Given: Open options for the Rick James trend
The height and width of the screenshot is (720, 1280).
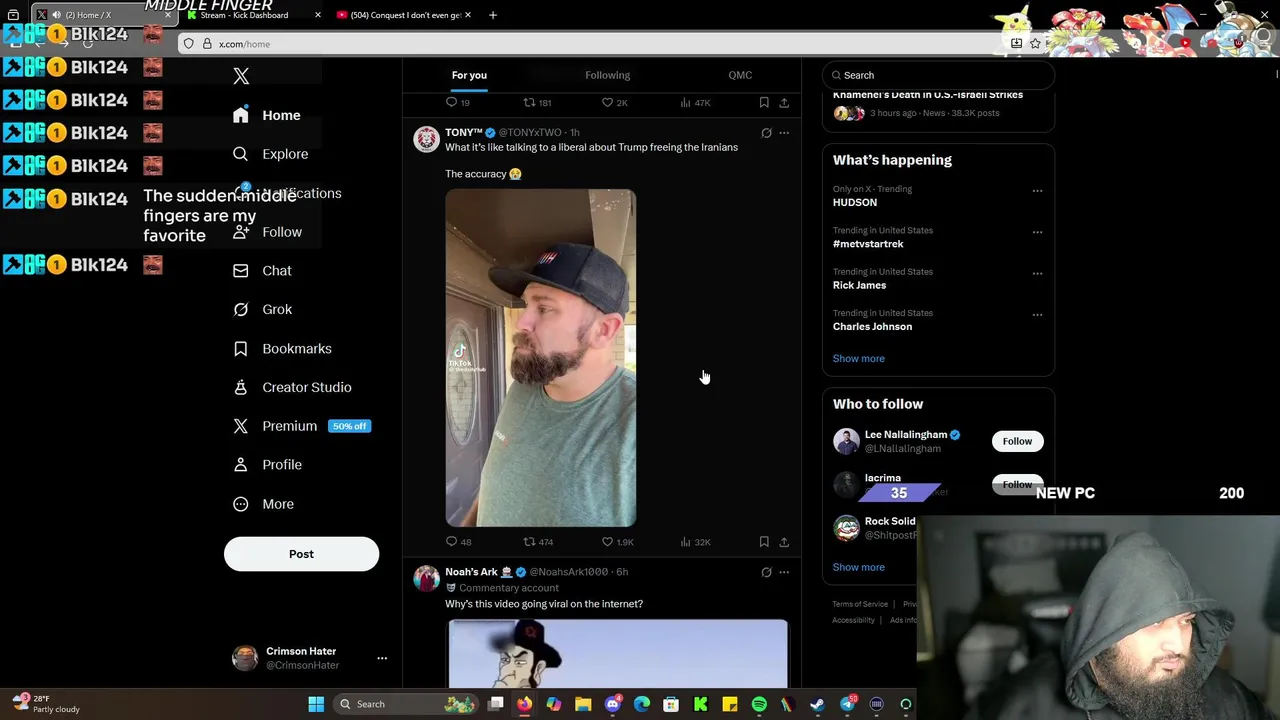Looking at the screenshot, I should tap(1037, 273).
